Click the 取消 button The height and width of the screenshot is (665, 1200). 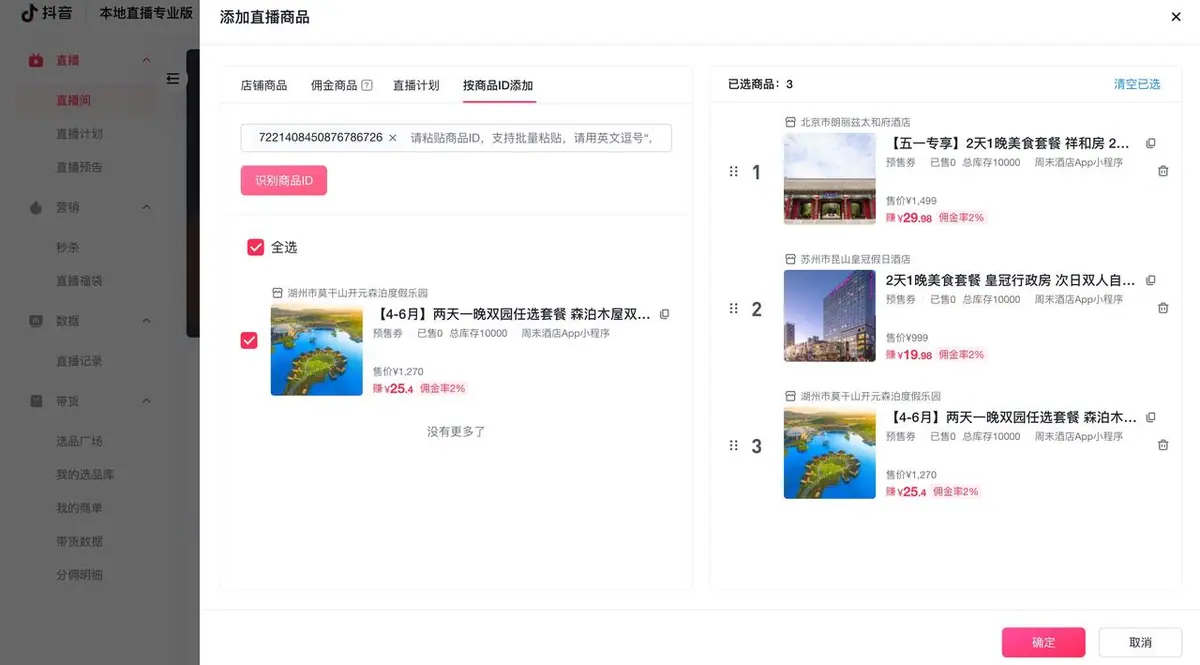coord(1140,642)
